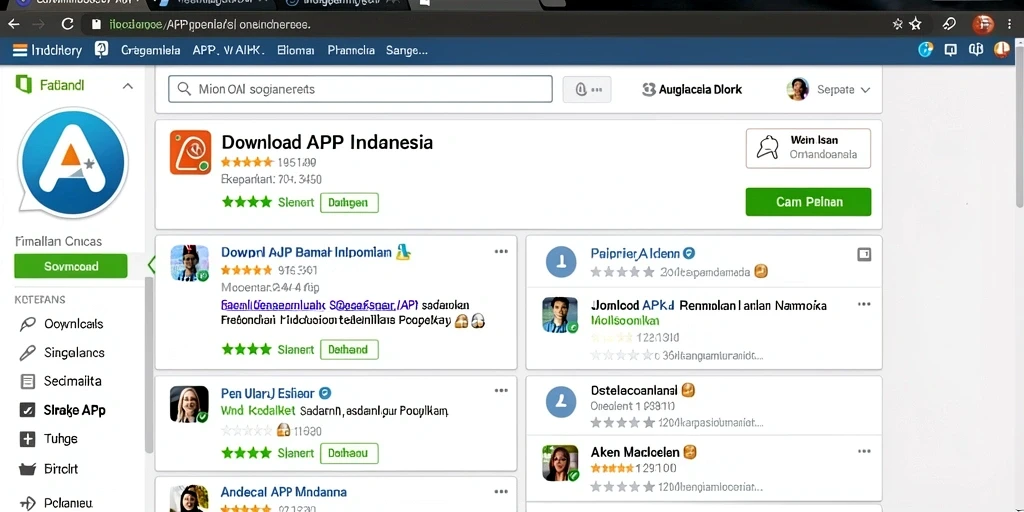Select the Elomai nav item
The width and height of the screenshot is (1024, 512).
[296, 50]
